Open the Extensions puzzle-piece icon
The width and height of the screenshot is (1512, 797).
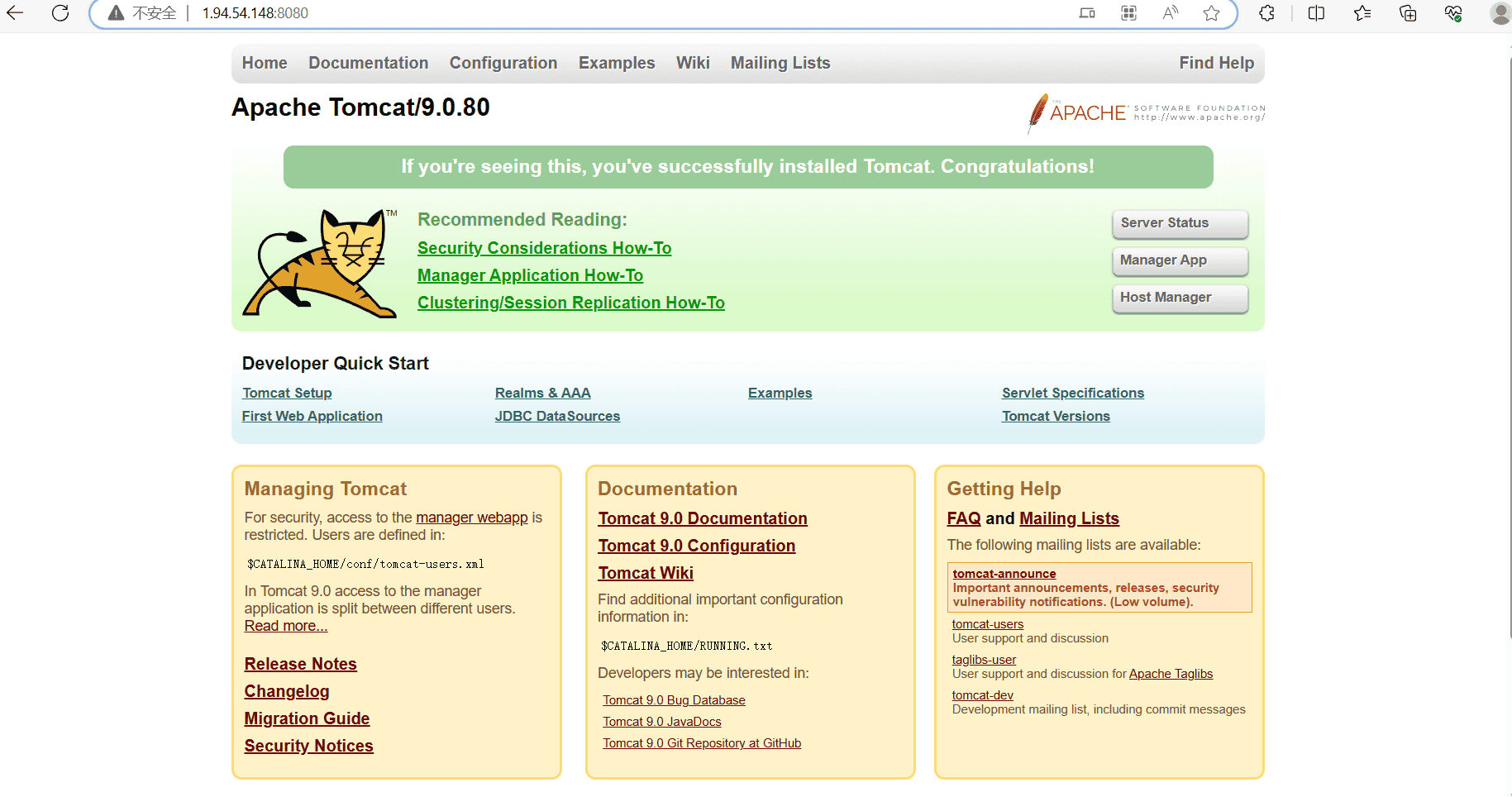tap(1266, 13)
